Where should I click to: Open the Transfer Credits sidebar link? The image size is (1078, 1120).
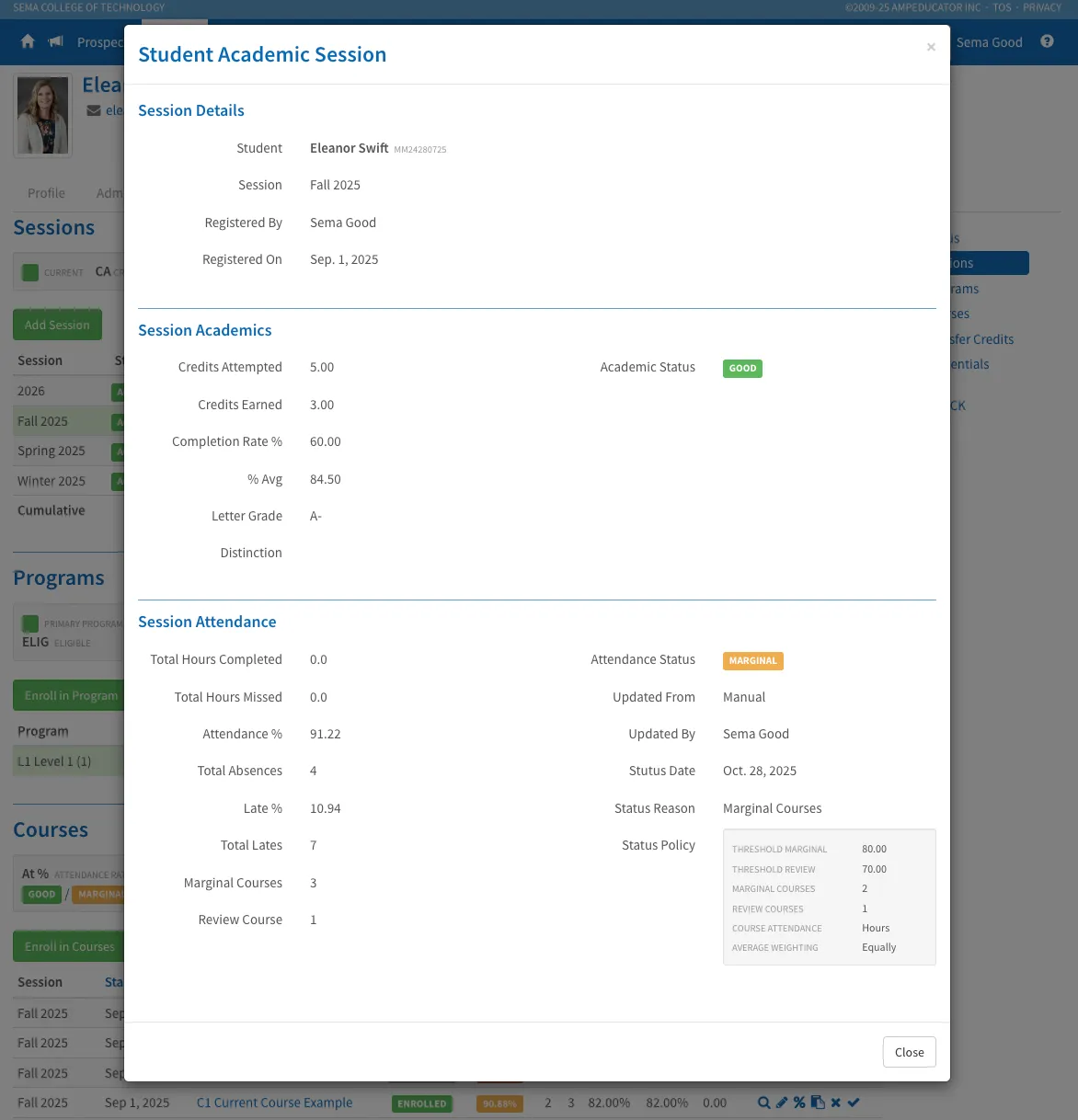coord(982,339)
